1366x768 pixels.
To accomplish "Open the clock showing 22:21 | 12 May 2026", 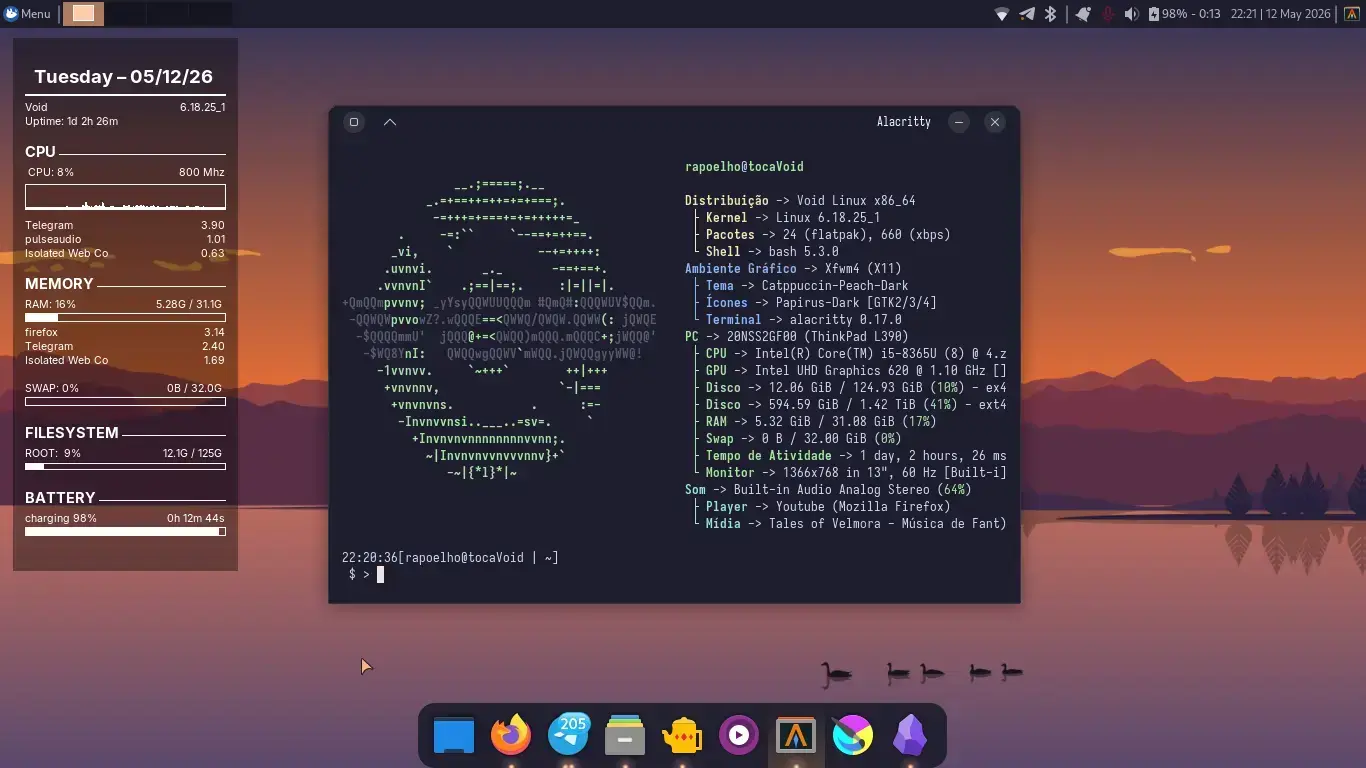I will pyautogui.click(x=1281, y=14).
